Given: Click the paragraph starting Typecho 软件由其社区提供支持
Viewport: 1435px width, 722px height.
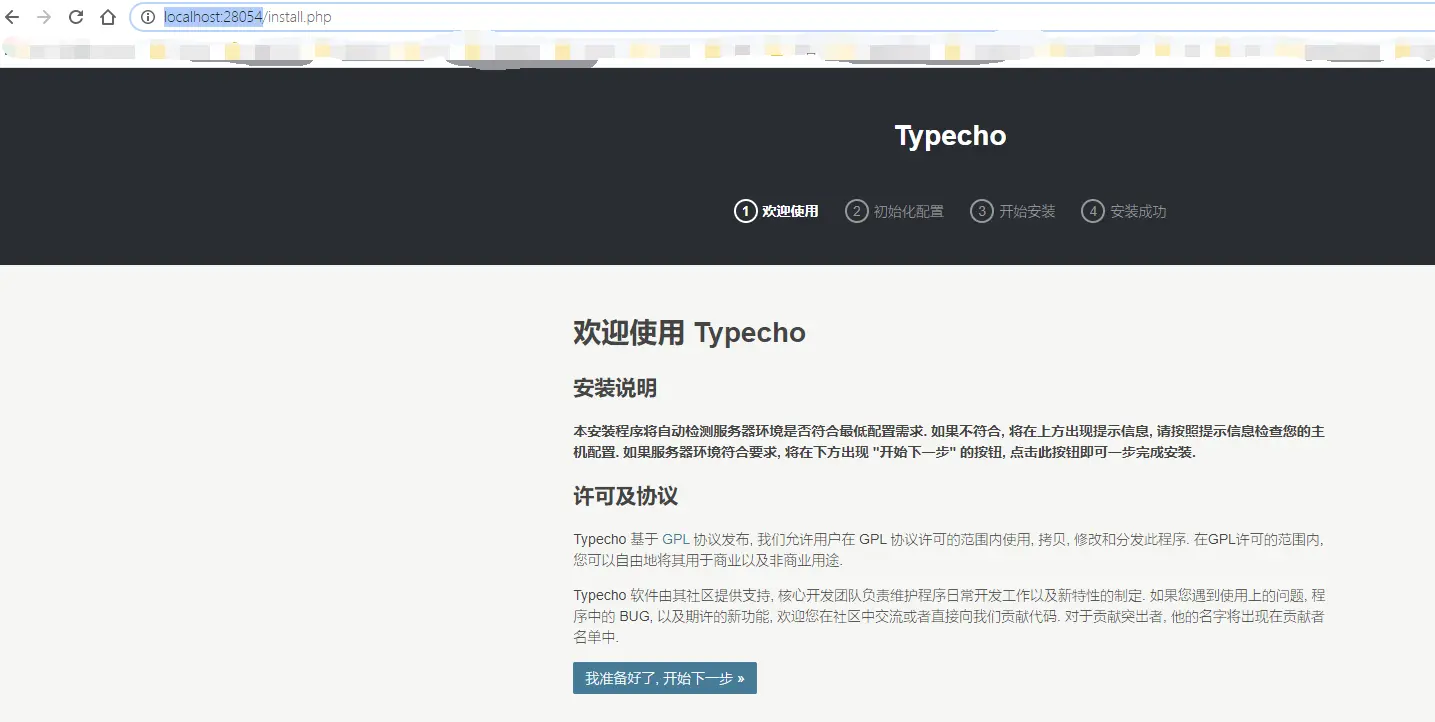Looking at the screenshot, I should click(949, 615).
